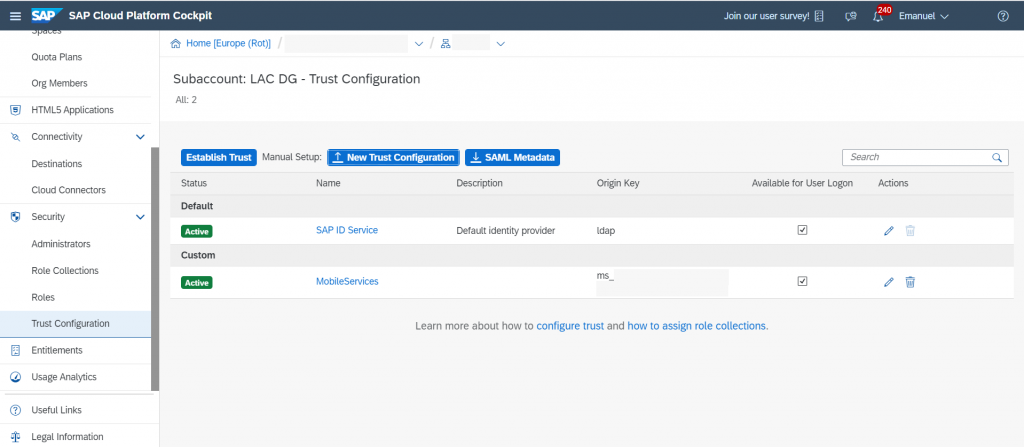Open the hamburger navigation menu

pos(16,16)
